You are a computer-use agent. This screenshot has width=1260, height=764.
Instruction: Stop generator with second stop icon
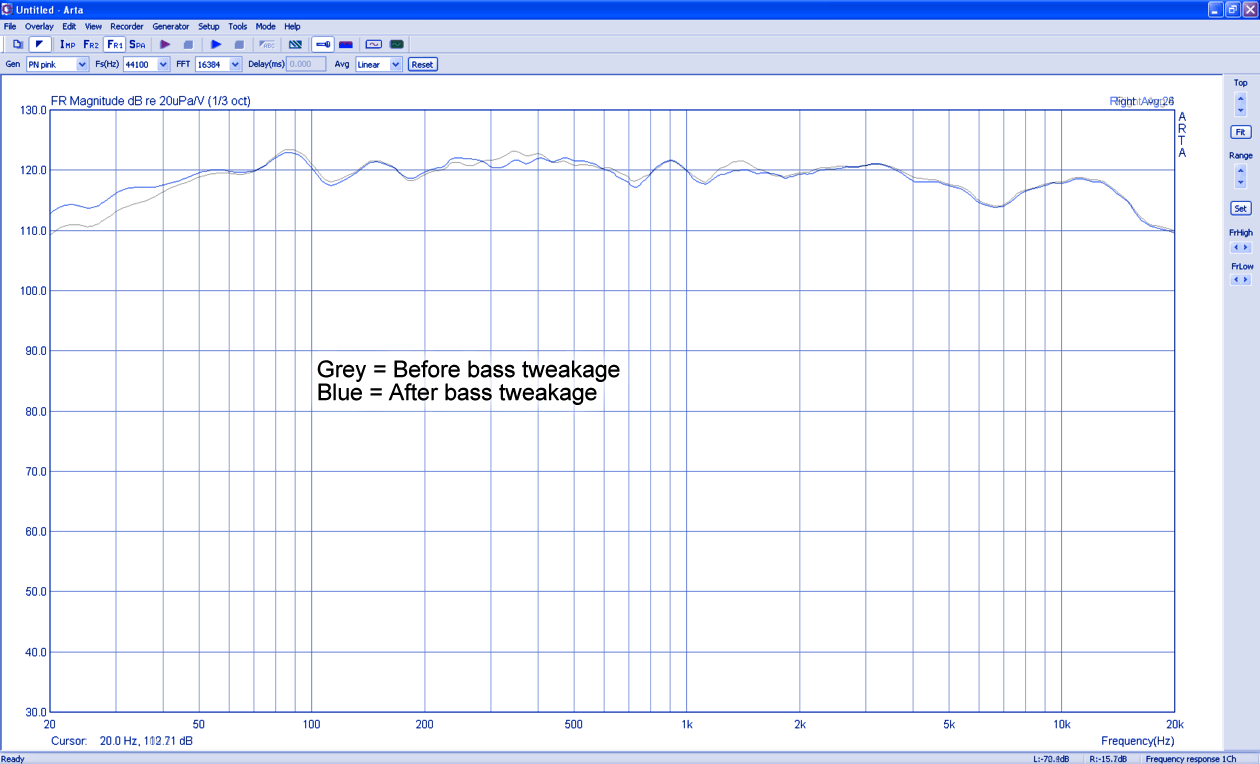click(x=239, y=44)
